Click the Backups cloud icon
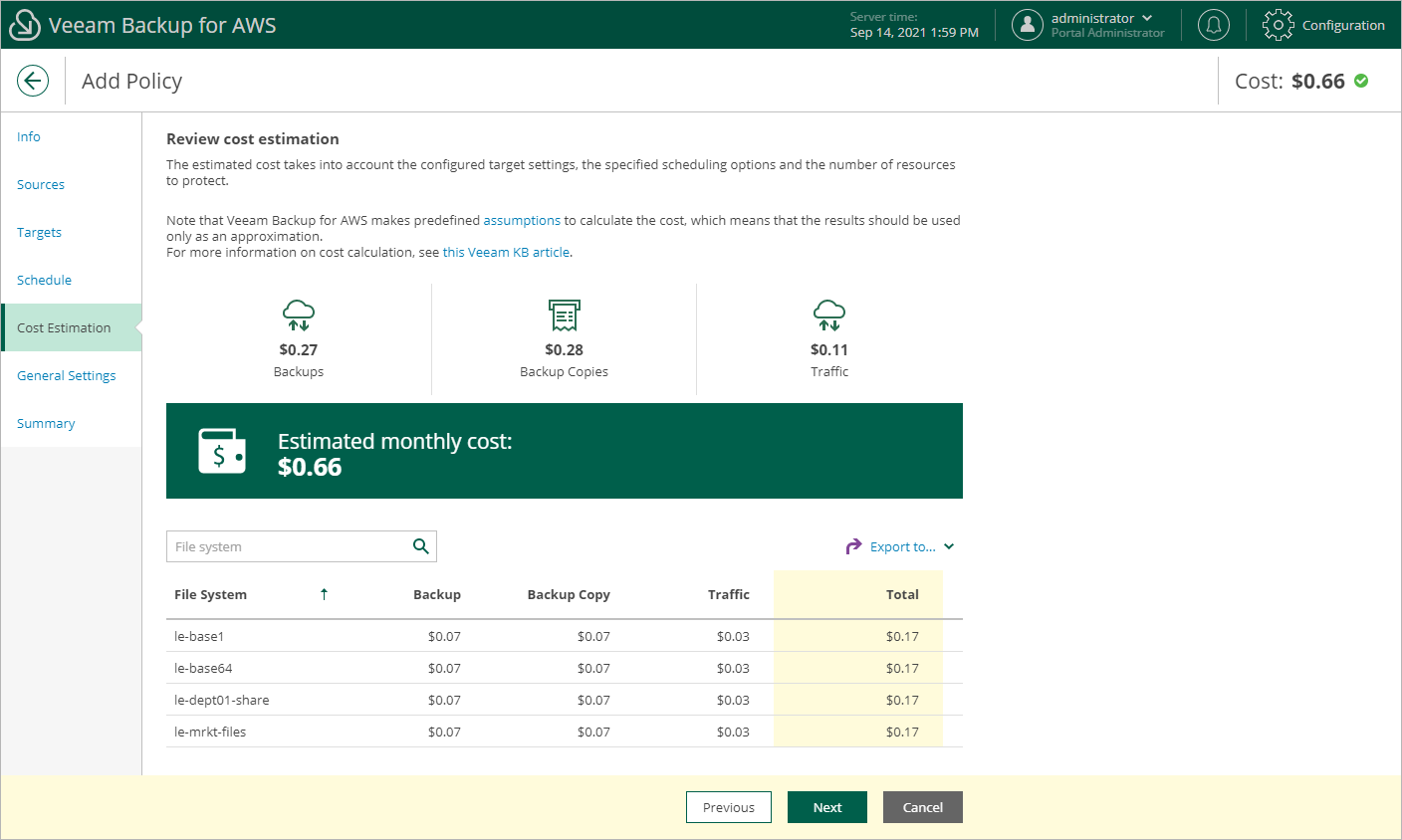The height and width of the screenshot is (840, 1402). pos(299,315)
